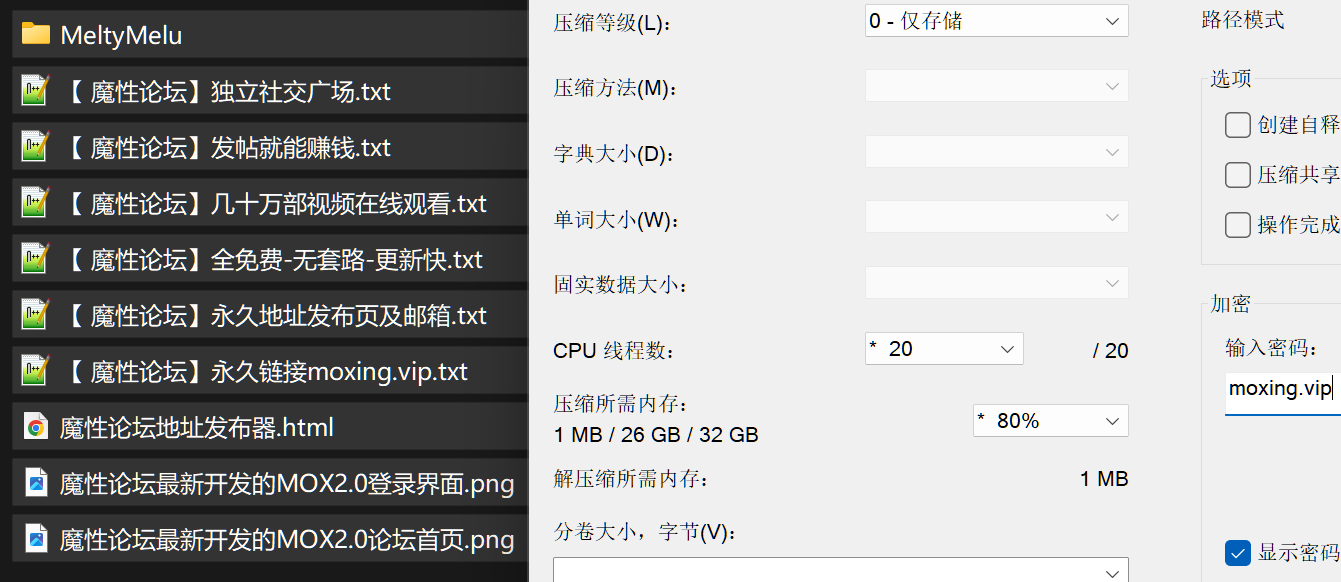This screenshot has height=582, width=1341.
Task: Select the 几十万部视频在线观看.txt file icon
Action: (36, 203)
